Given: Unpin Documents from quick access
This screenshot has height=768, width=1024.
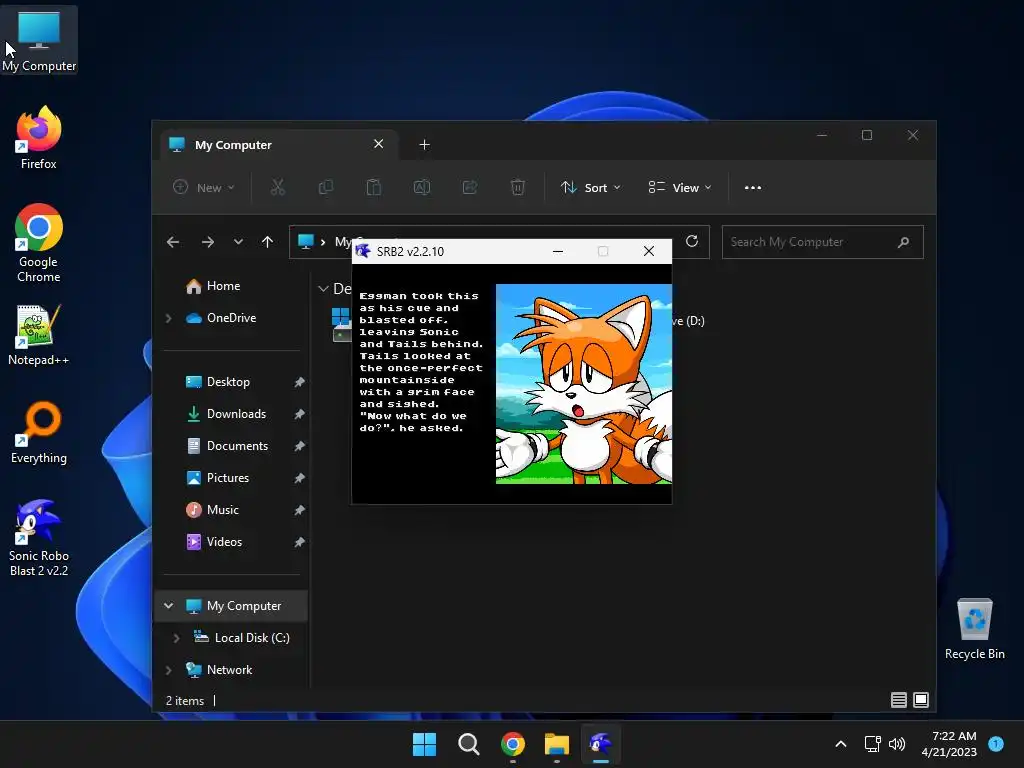Looking at the screenshot, I should pos(299,446).
